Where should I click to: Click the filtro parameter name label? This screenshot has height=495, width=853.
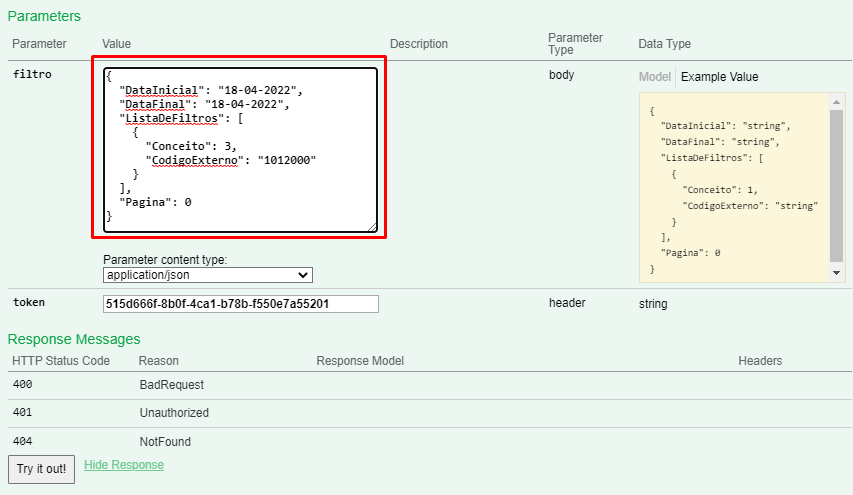[32, 75]
